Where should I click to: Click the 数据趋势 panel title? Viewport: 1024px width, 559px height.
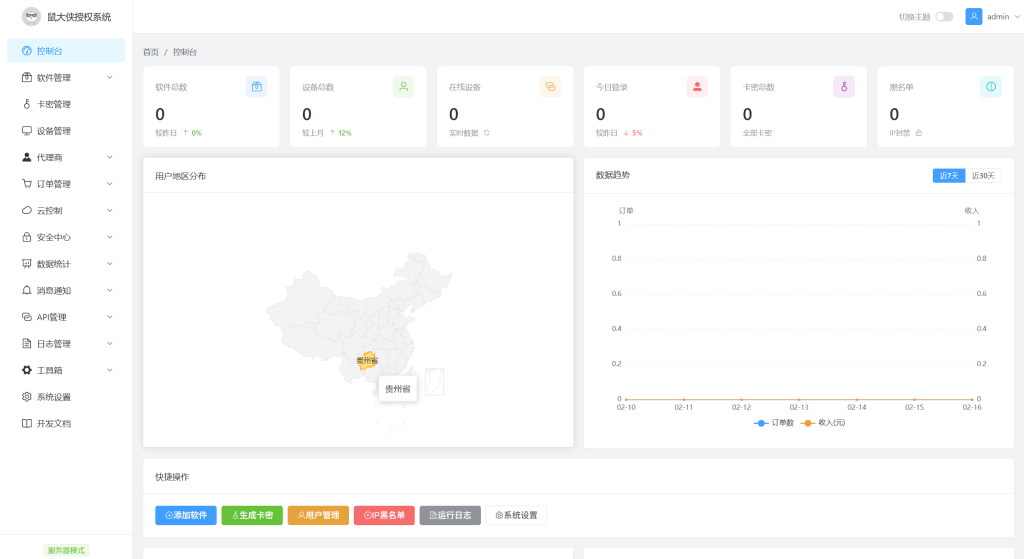[613, 175]
